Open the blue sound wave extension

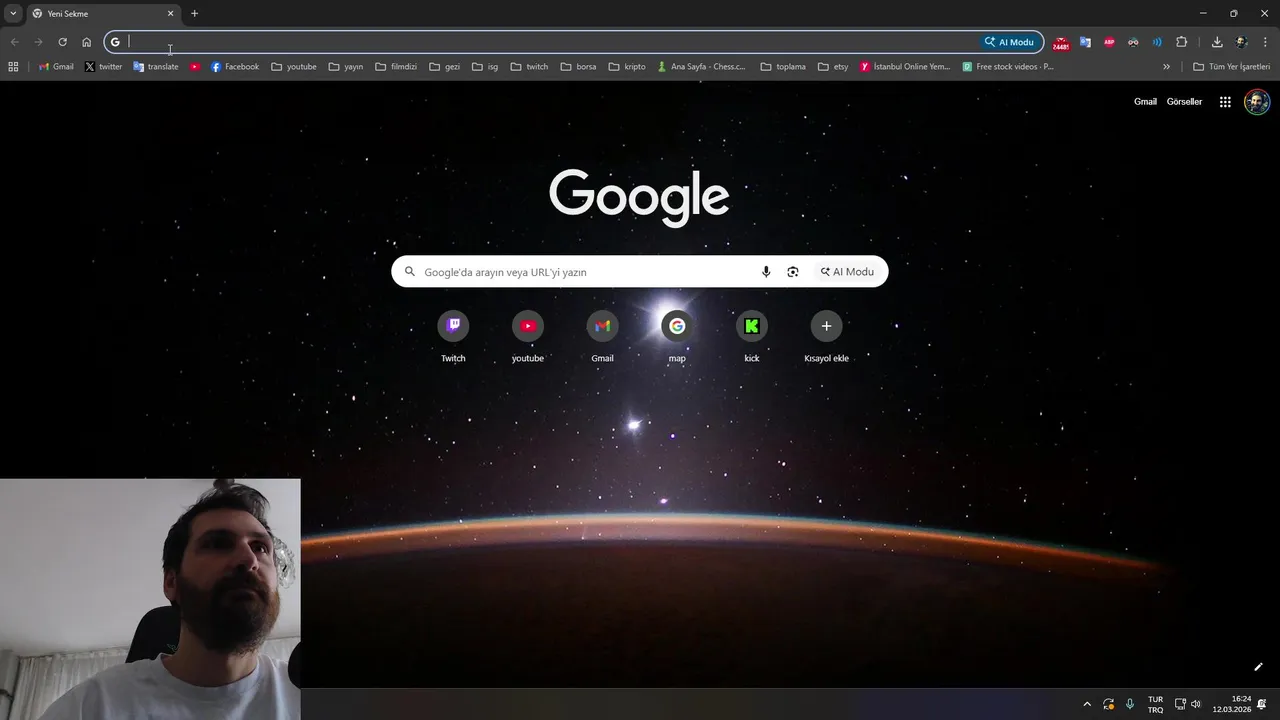click(1157, 42)
